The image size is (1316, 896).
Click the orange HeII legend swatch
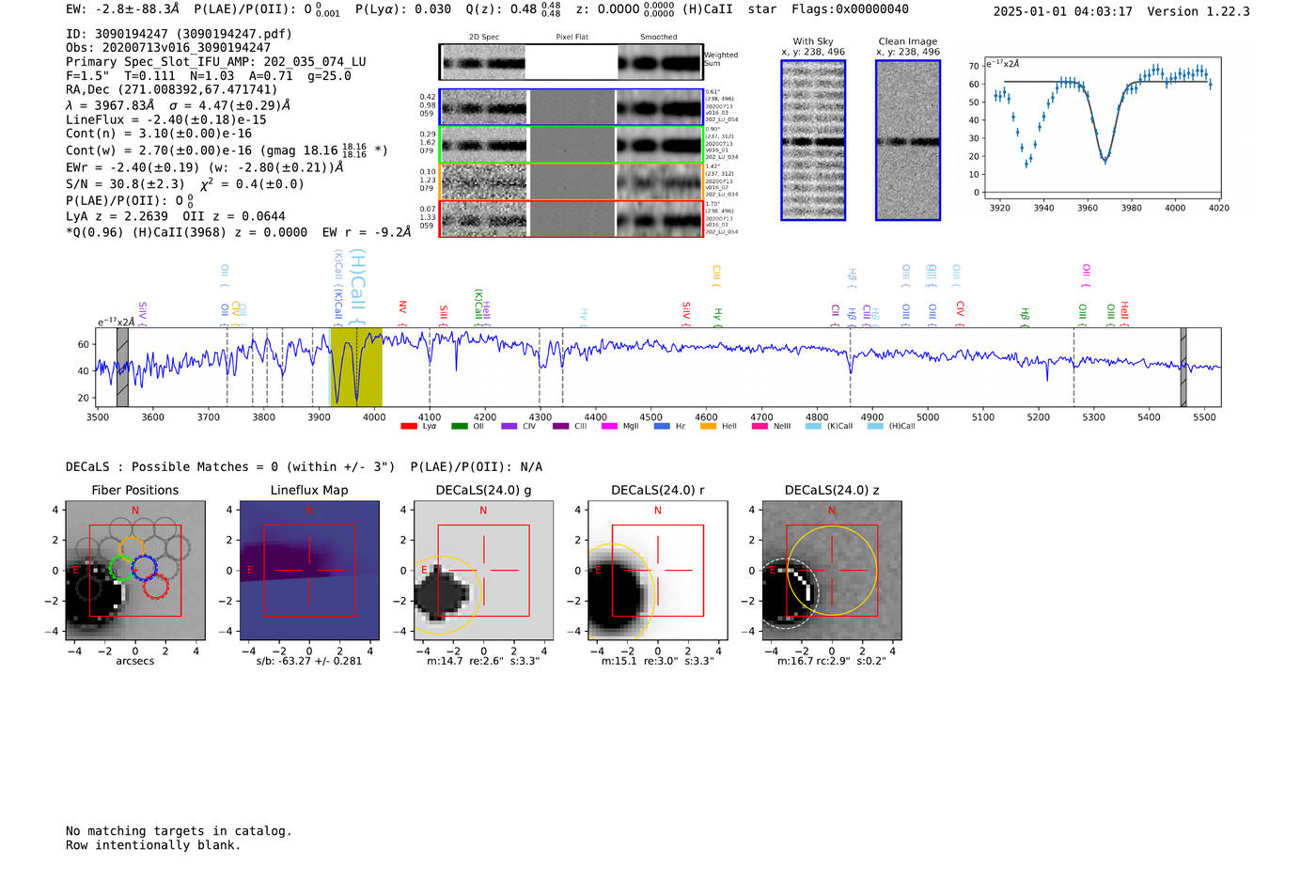708,426
